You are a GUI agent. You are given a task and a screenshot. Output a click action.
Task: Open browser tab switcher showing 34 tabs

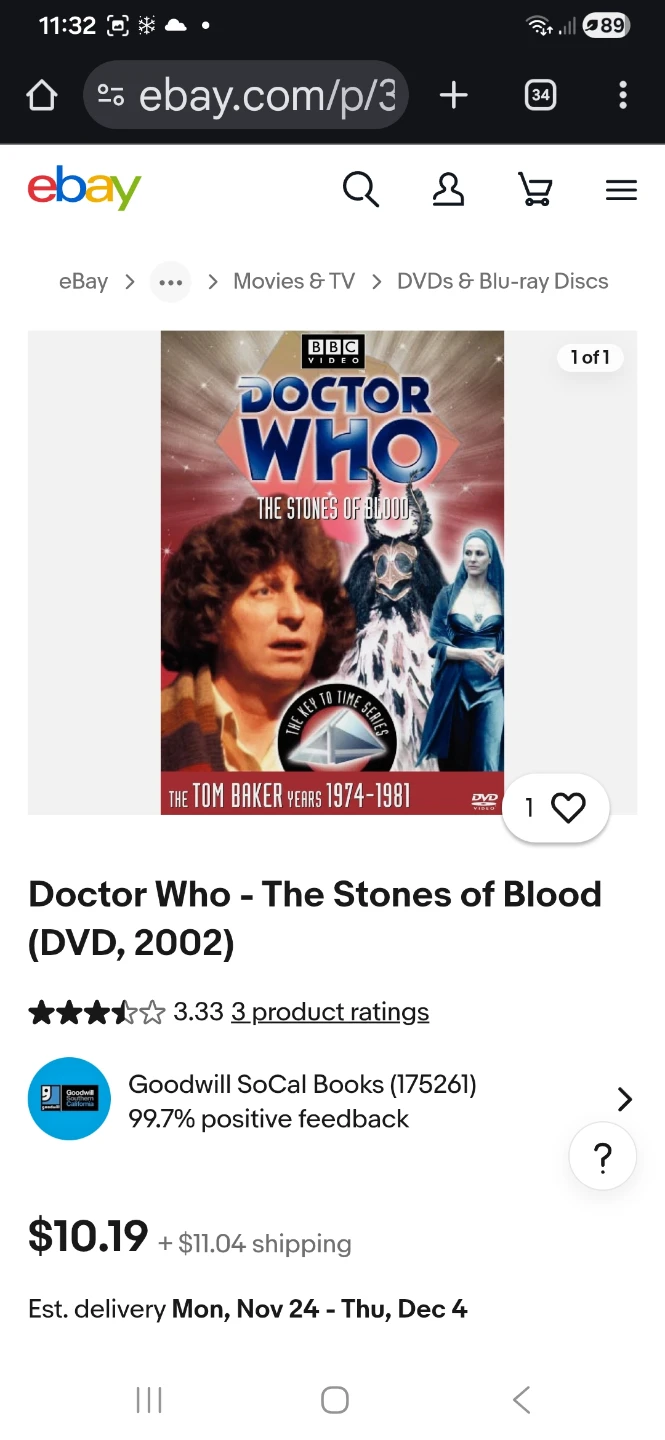coord(540,95)
